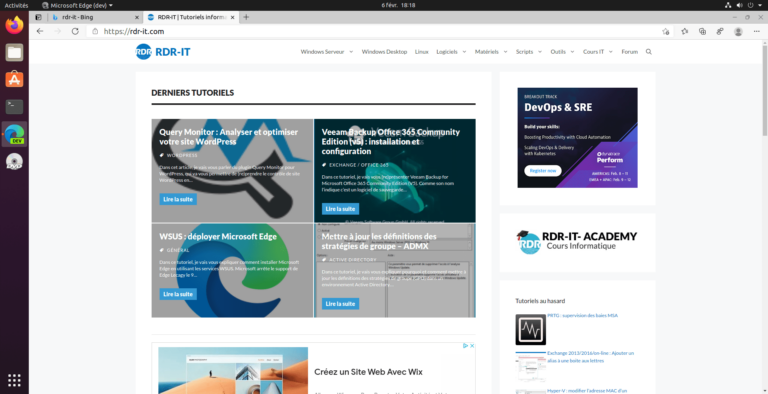This screenshot has height=394, width=768.
Task: Open PRTG supervision des baies MSA link
Action: point(582,316)
